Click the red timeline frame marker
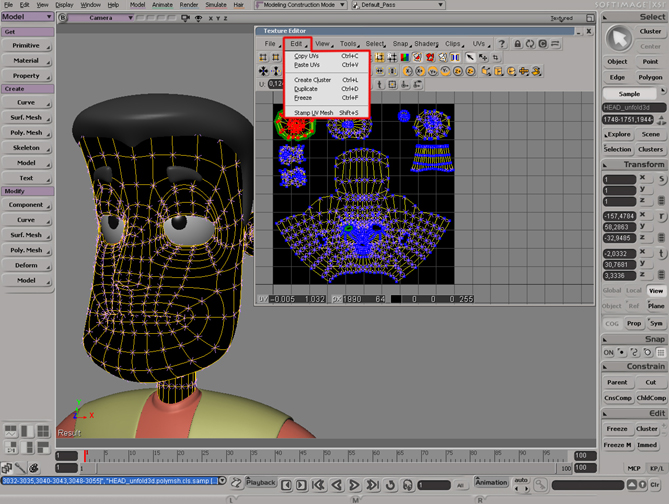This screenshot has width=669, height=504. click(85, 457)
